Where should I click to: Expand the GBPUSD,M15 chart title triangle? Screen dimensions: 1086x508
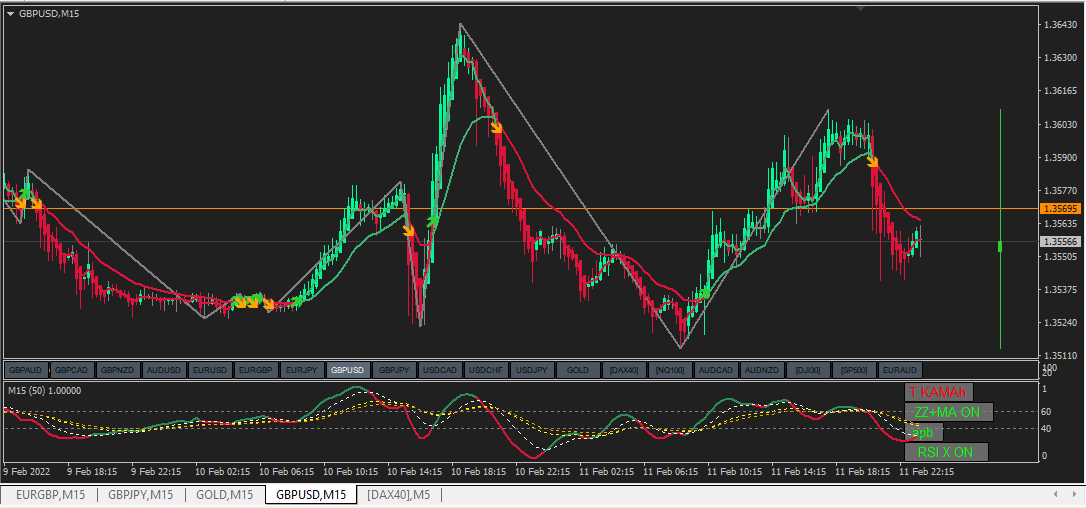click(x=11, y=13)
